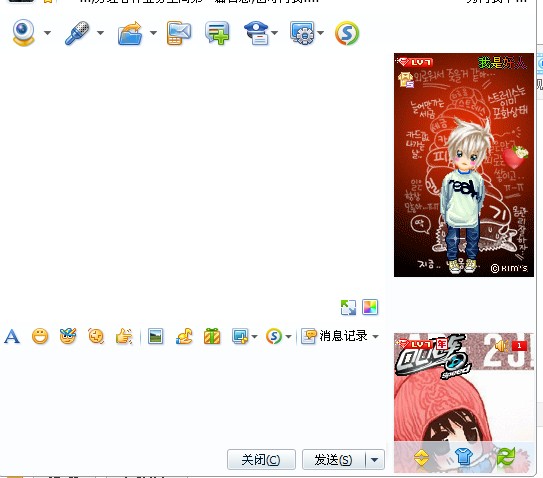This screenshot has height=478, width=543.
Task: Click the yellow item icon under contact's LV7
Action: click(406, 80)
